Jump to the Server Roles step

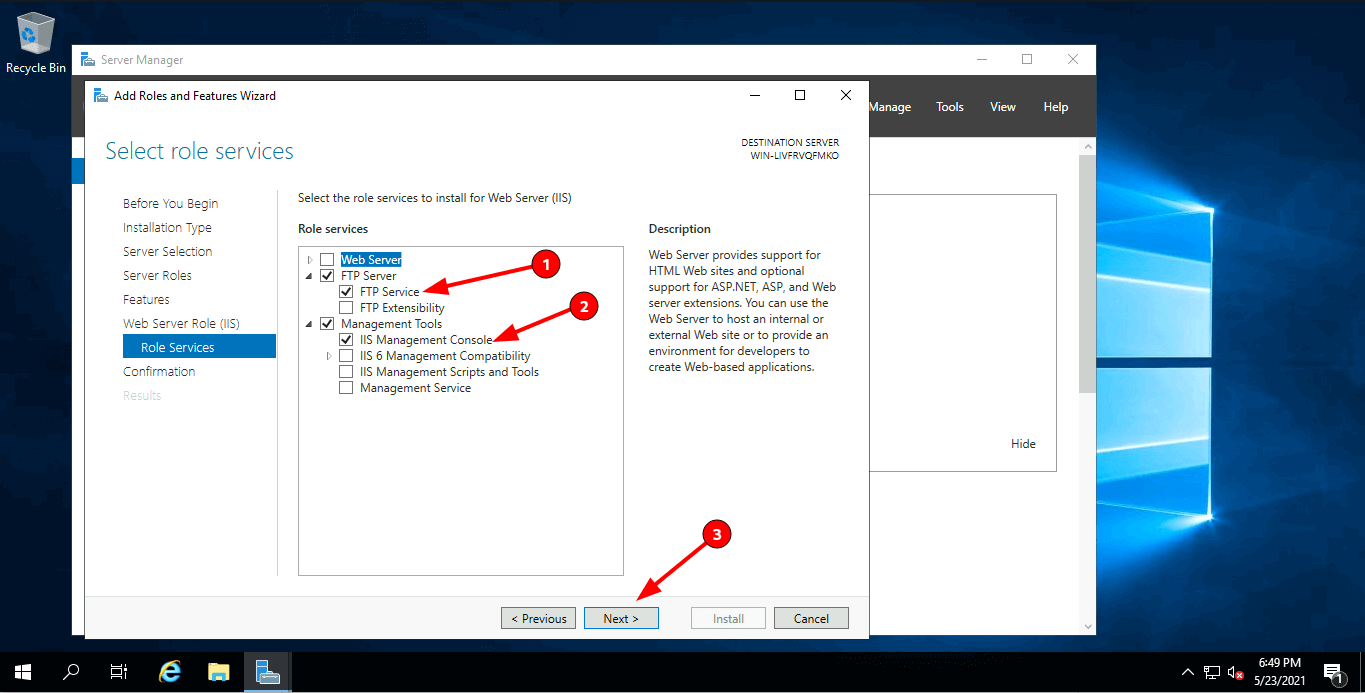click(157, 276)
